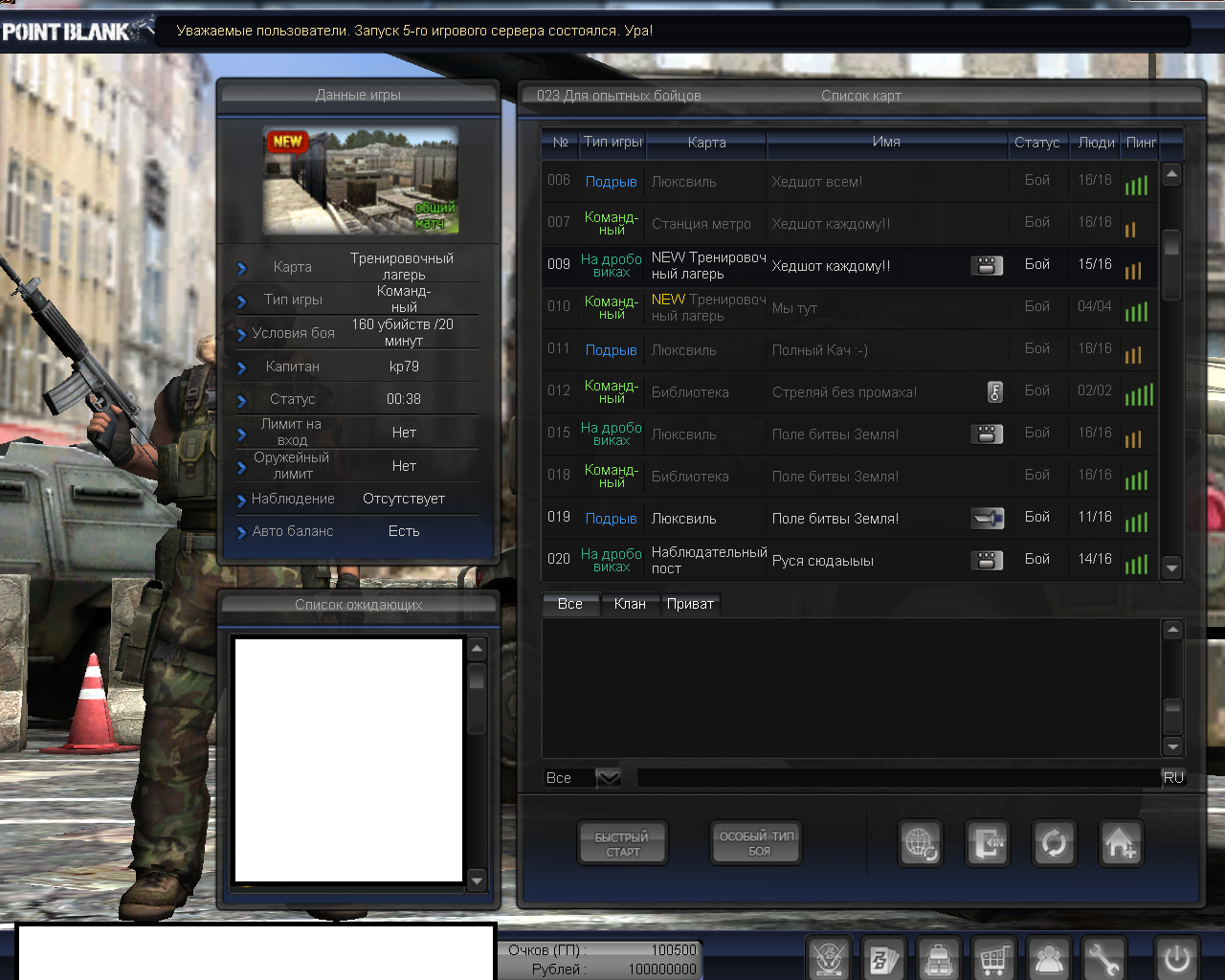Click ping bars of room 012
The height and width of the screenshot is (980, 1225).
coord(1139,393)
